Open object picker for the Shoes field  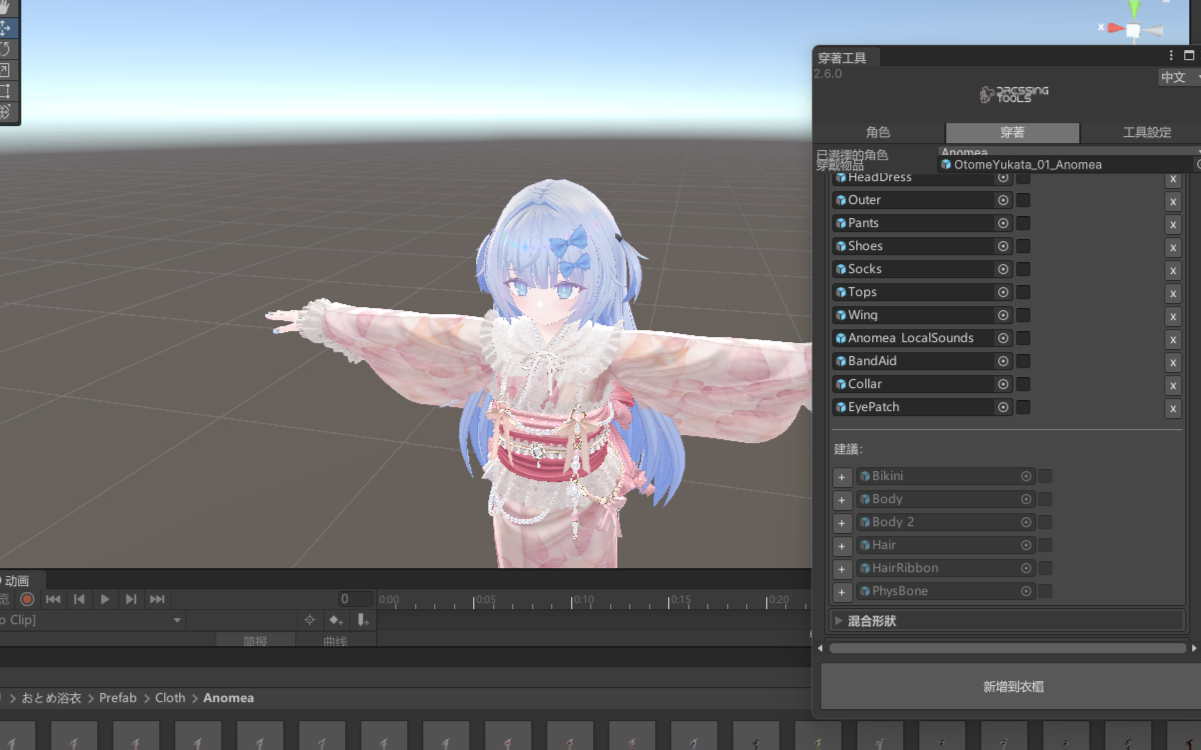tap(1003, 246)
